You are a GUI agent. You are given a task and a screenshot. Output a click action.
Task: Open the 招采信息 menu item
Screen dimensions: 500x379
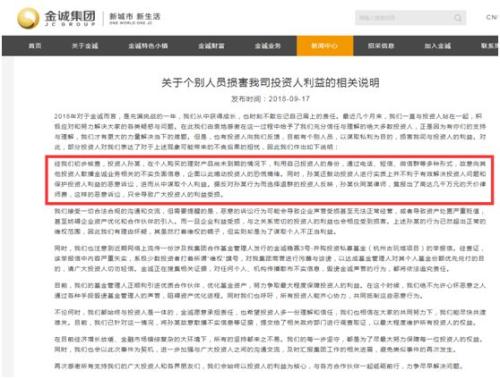381,46
